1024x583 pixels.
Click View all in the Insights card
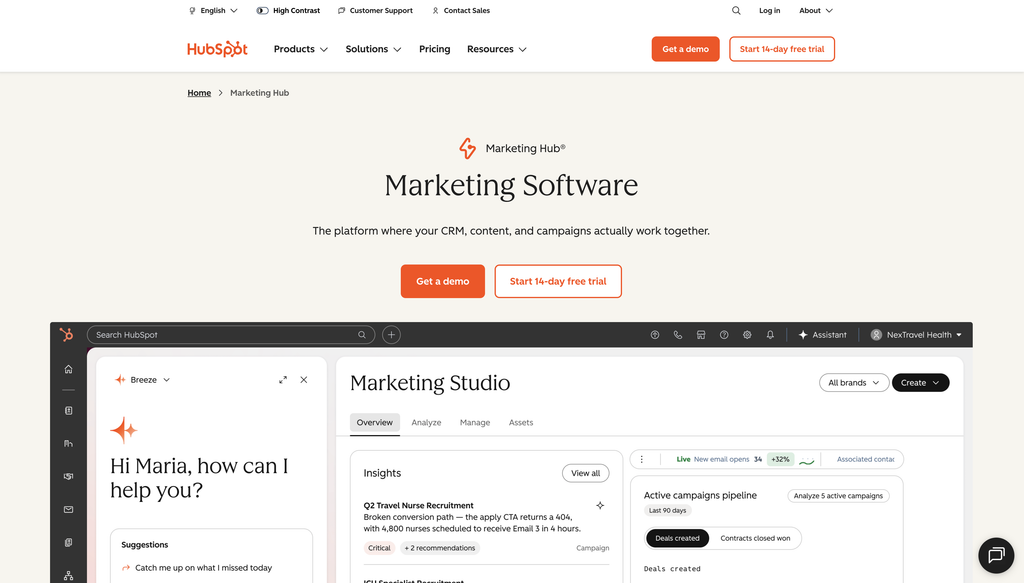(585, 473)
